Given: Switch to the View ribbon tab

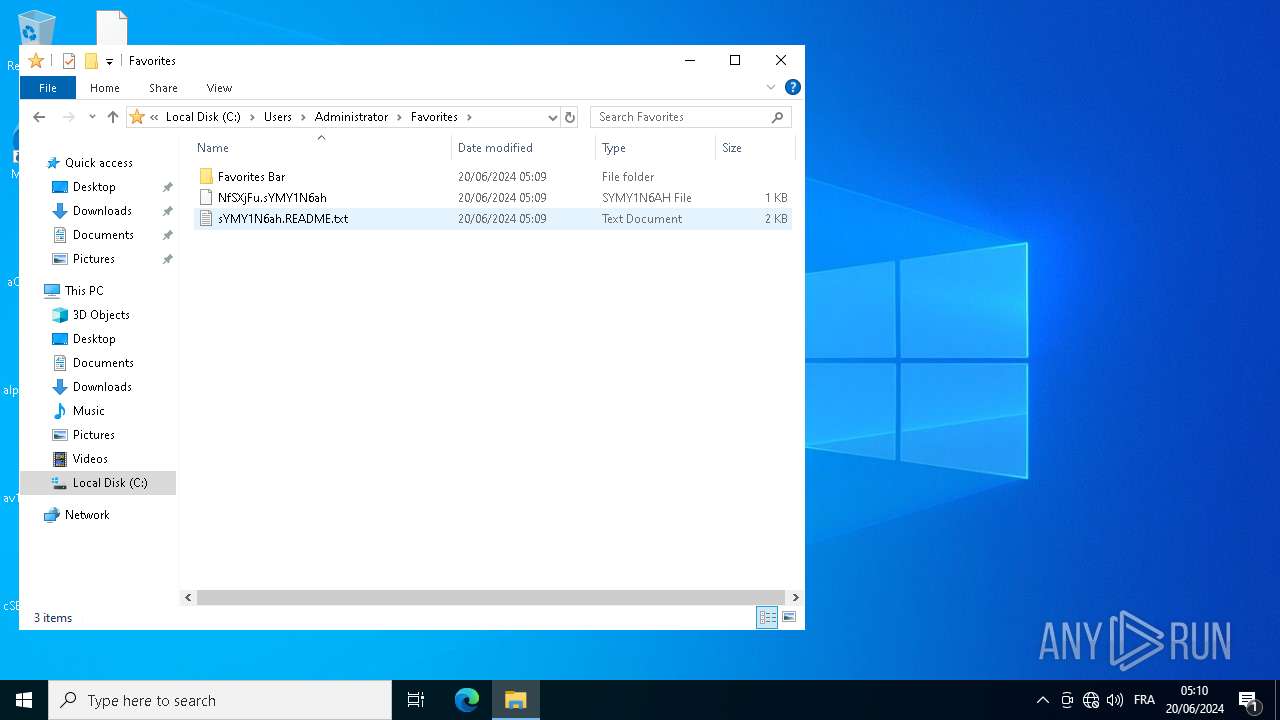Looking at the screenshot, I should coord(219,88).
